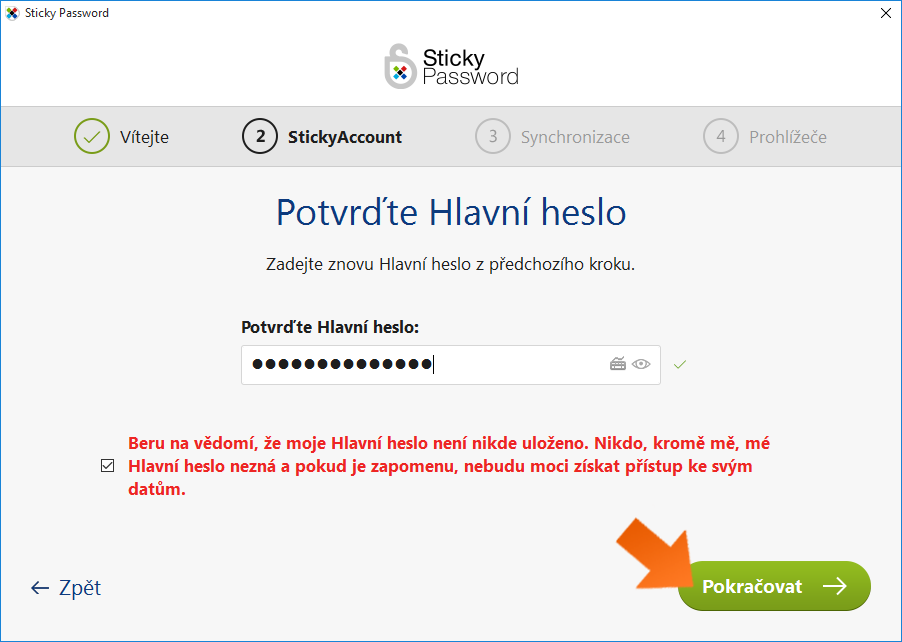Click the step 2 circle icon
902x642 pixels.
point(260,136)
